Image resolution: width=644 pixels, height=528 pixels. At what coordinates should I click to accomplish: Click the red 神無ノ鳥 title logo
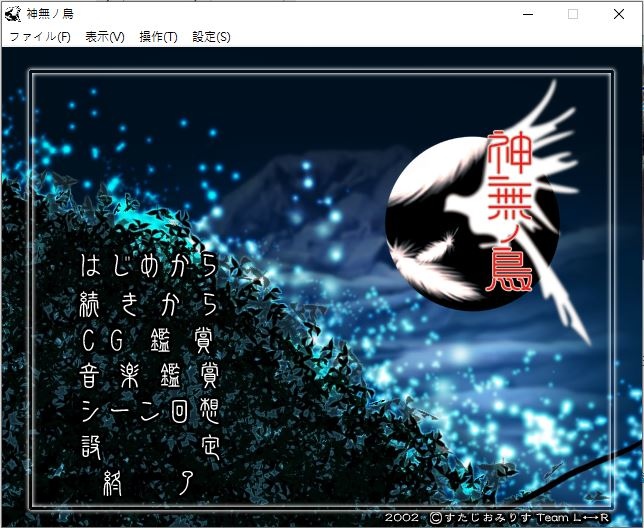pos(509,211)
